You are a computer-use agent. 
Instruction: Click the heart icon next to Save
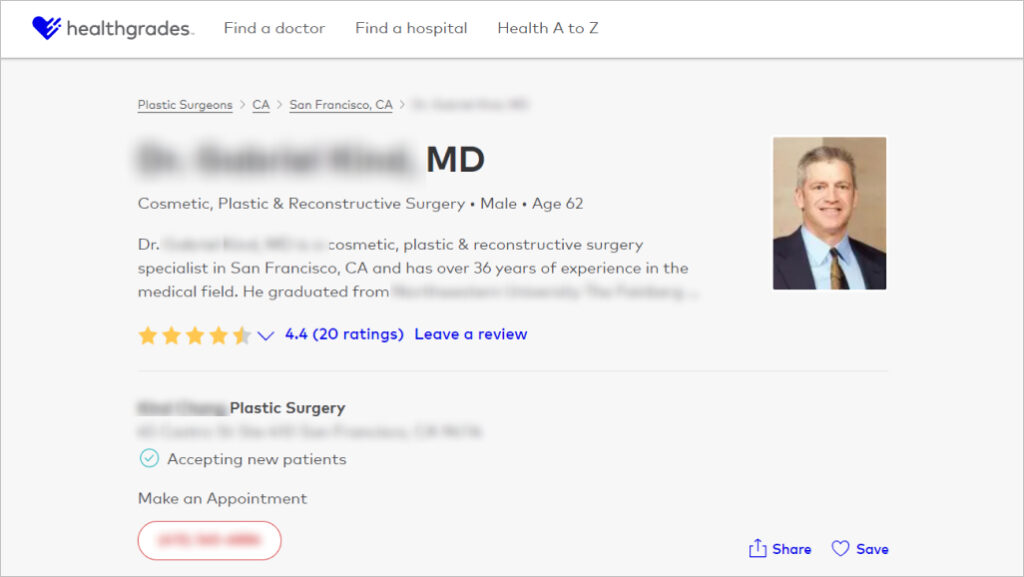point(839,548)
